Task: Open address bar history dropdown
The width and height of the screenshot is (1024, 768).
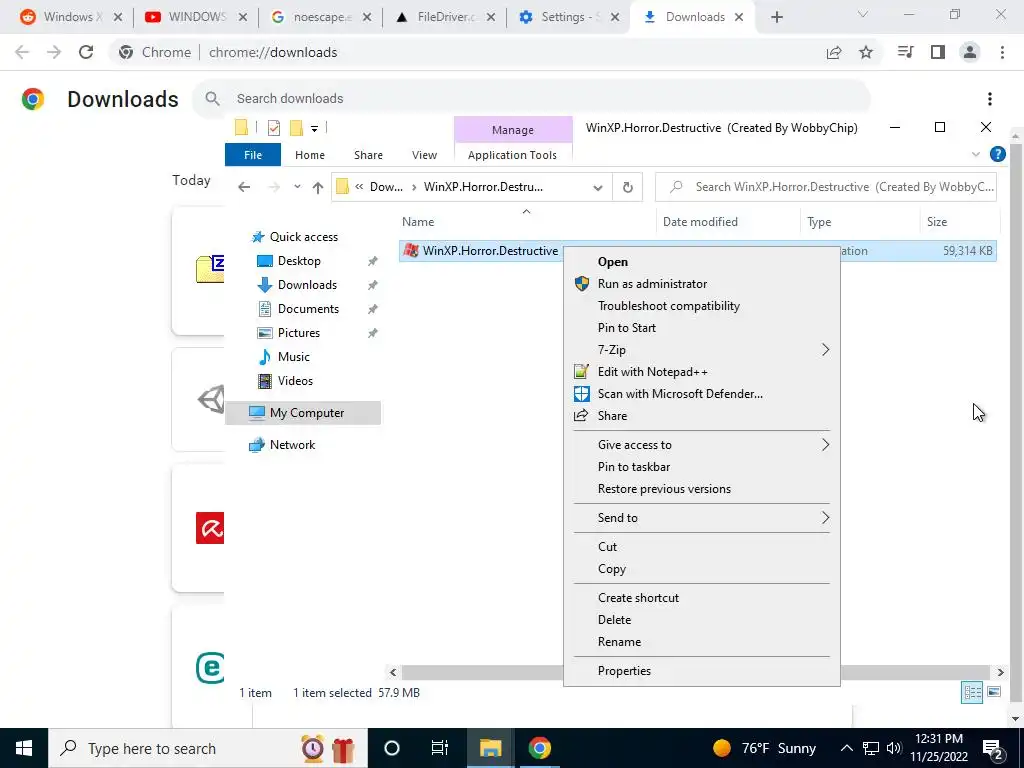Action: pyautogui.click(x=598, y=187)
